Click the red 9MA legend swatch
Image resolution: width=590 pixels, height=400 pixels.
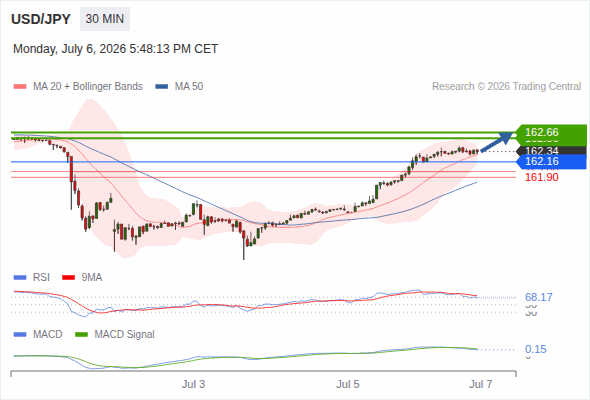tap(68, 278)
